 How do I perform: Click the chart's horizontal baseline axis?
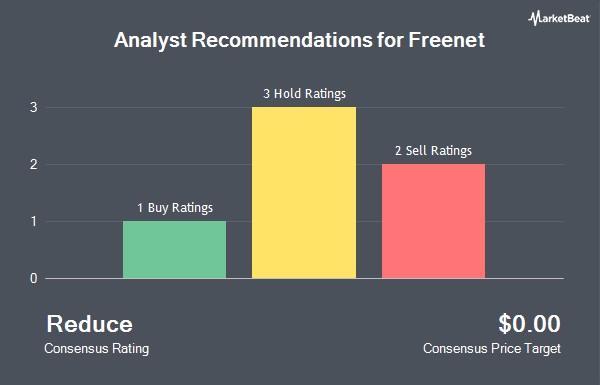[x=304, y=279]
